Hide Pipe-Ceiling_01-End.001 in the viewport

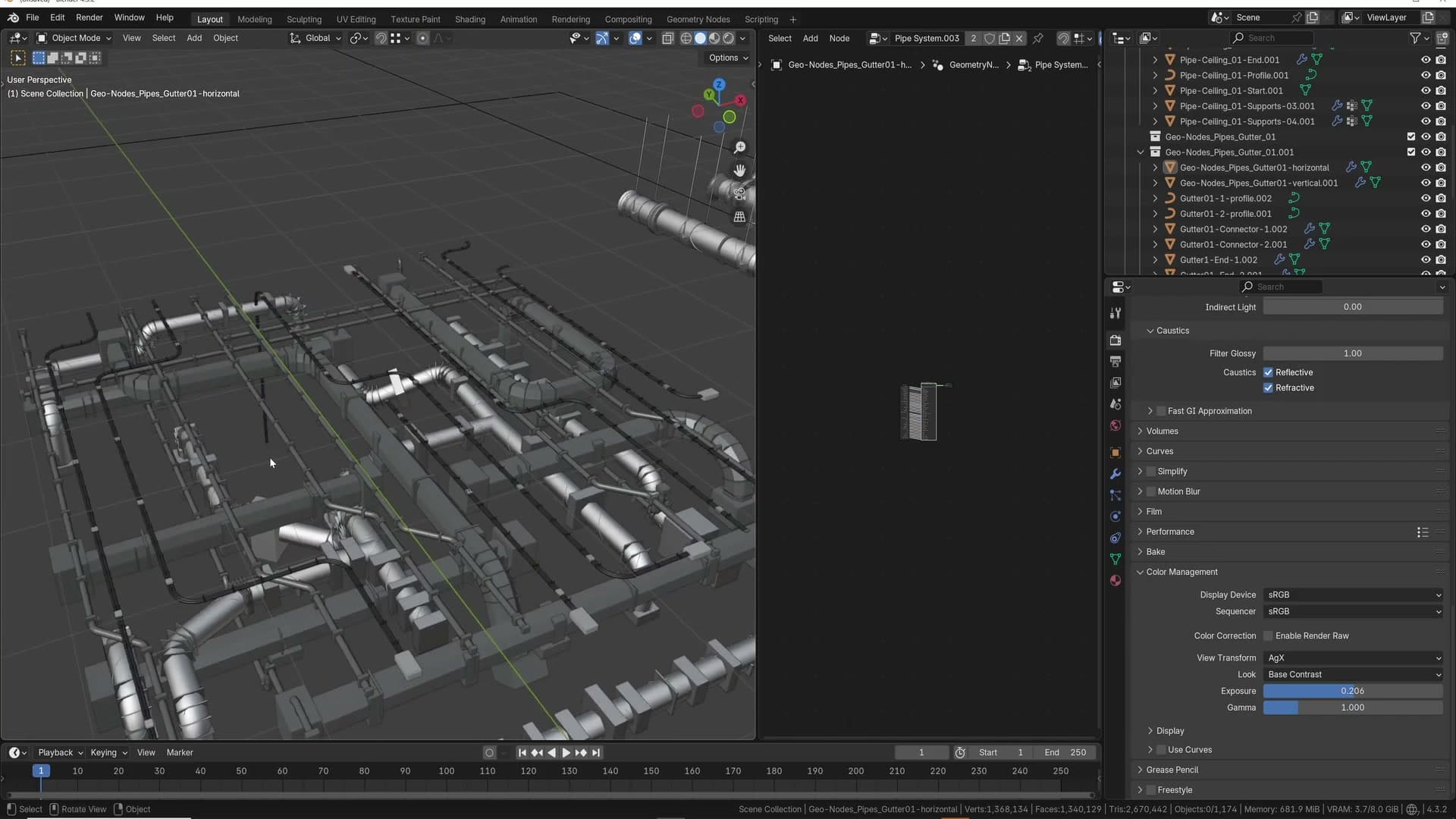pos(1426,60)
